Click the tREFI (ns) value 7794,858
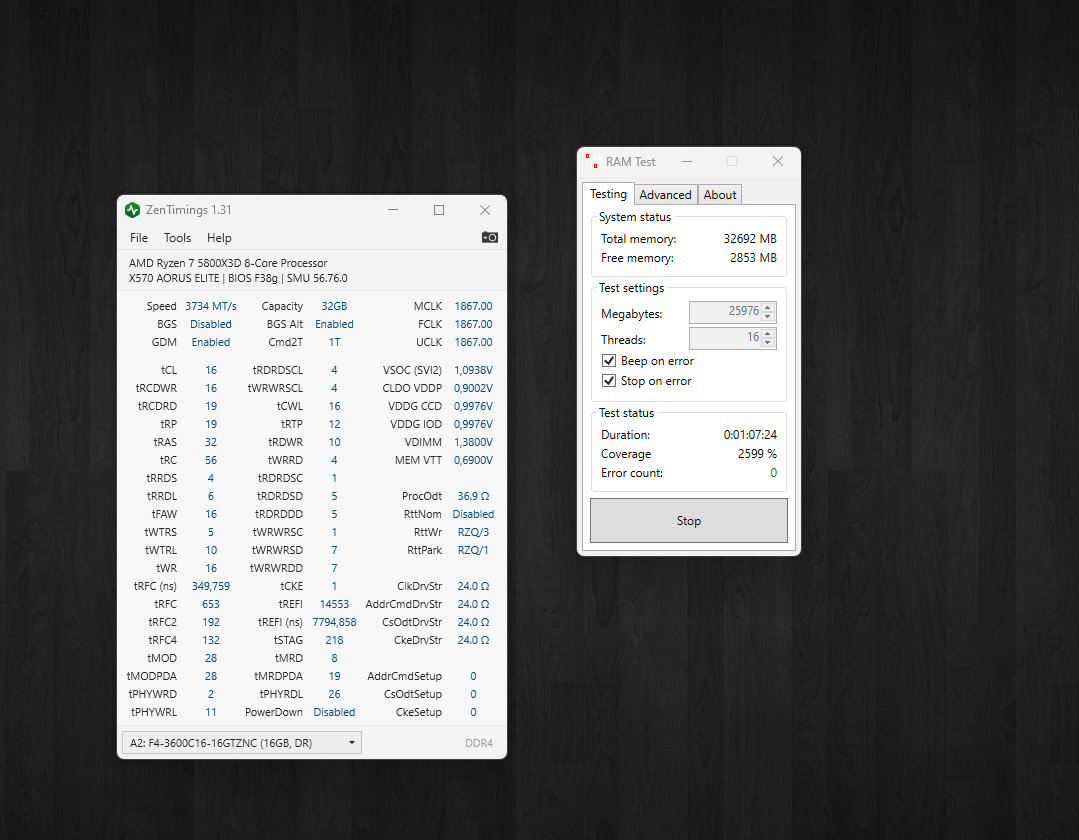The width and height of the screenshot is (1079, 840). [334, 622]
